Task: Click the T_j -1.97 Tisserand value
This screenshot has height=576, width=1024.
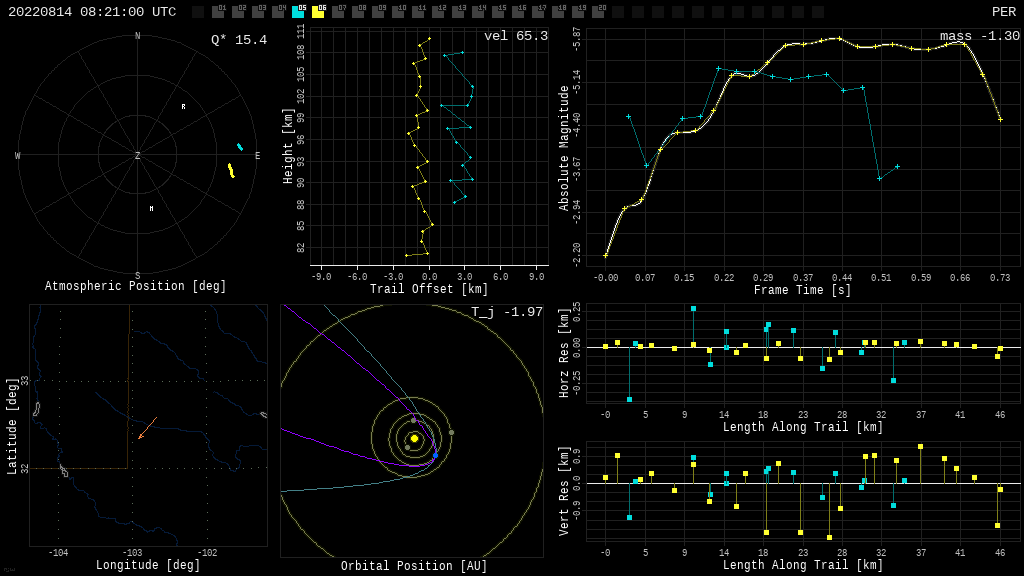Action: [507, 312]
